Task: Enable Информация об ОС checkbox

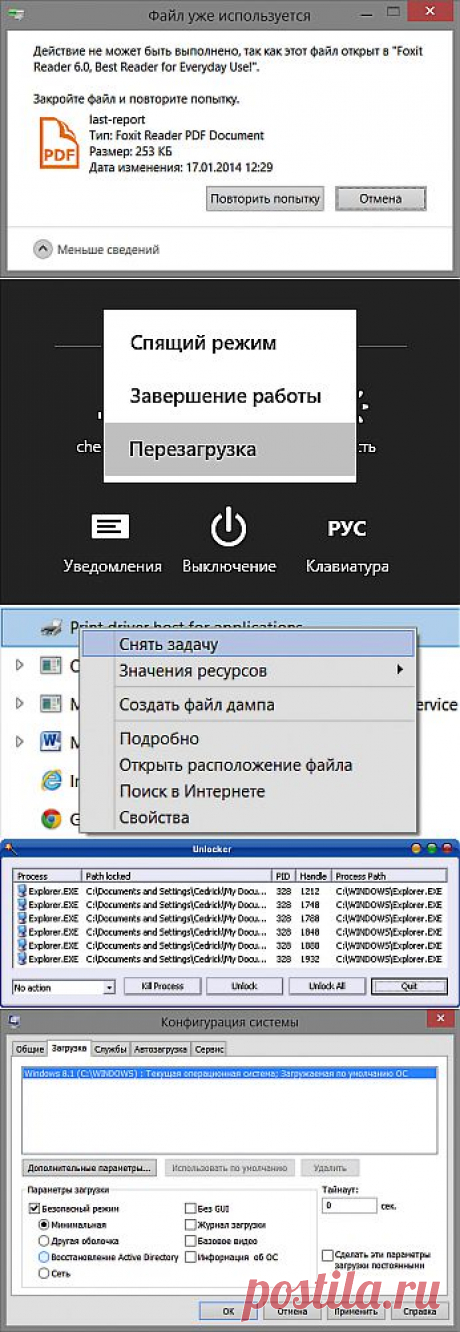Action: pyautogui.click(x=190, y=1256)
